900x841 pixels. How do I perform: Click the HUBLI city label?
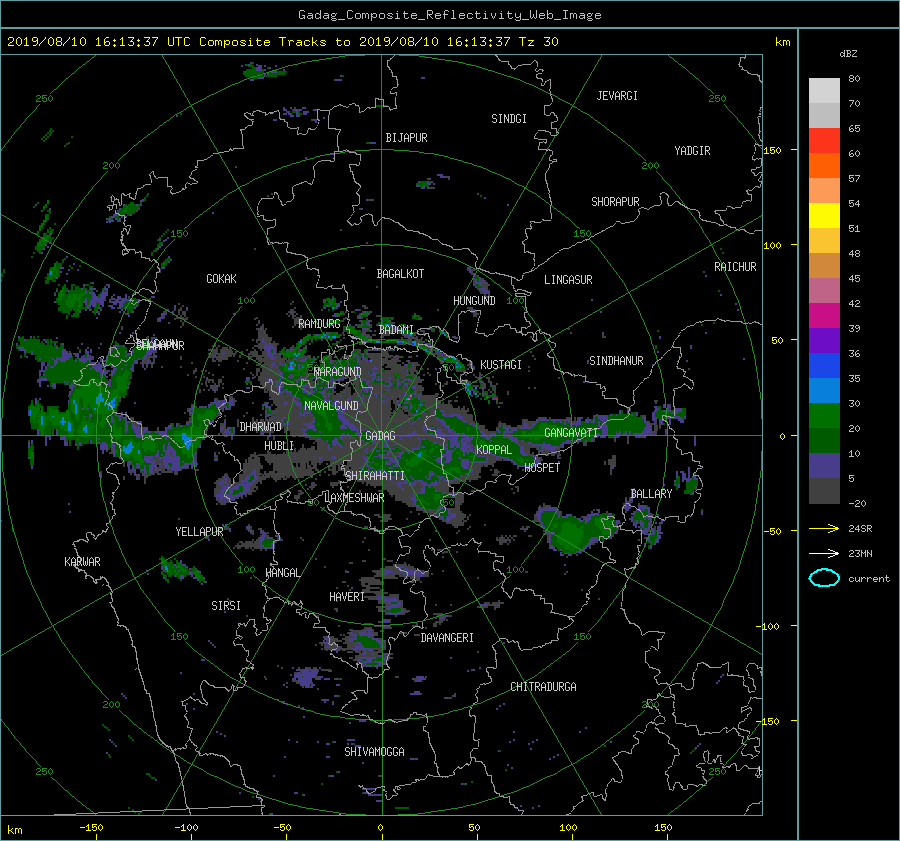(x=279, y=446)
